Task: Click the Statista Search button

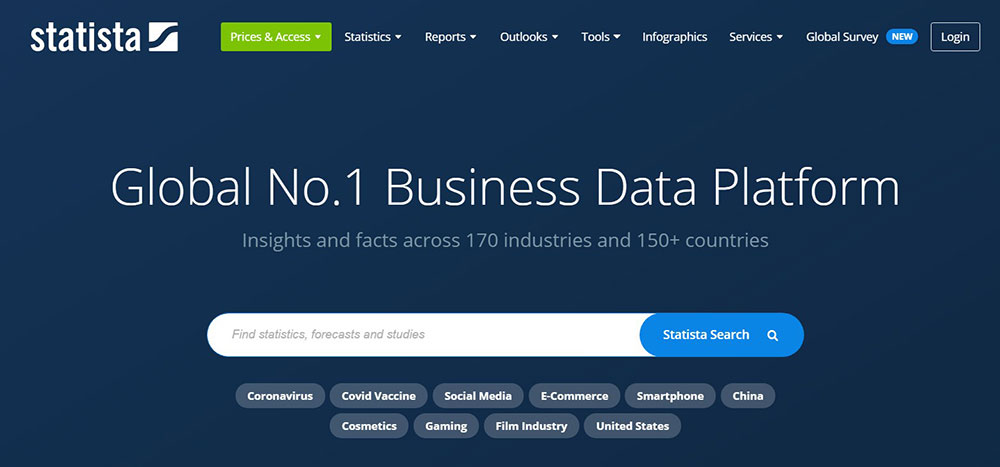Action: pyautogui.click(x=721, y=335)
